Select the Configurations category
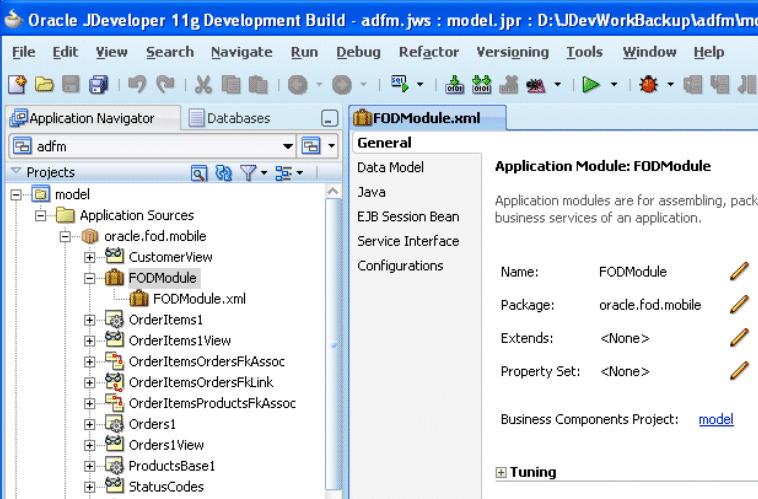 coord(400,265)
